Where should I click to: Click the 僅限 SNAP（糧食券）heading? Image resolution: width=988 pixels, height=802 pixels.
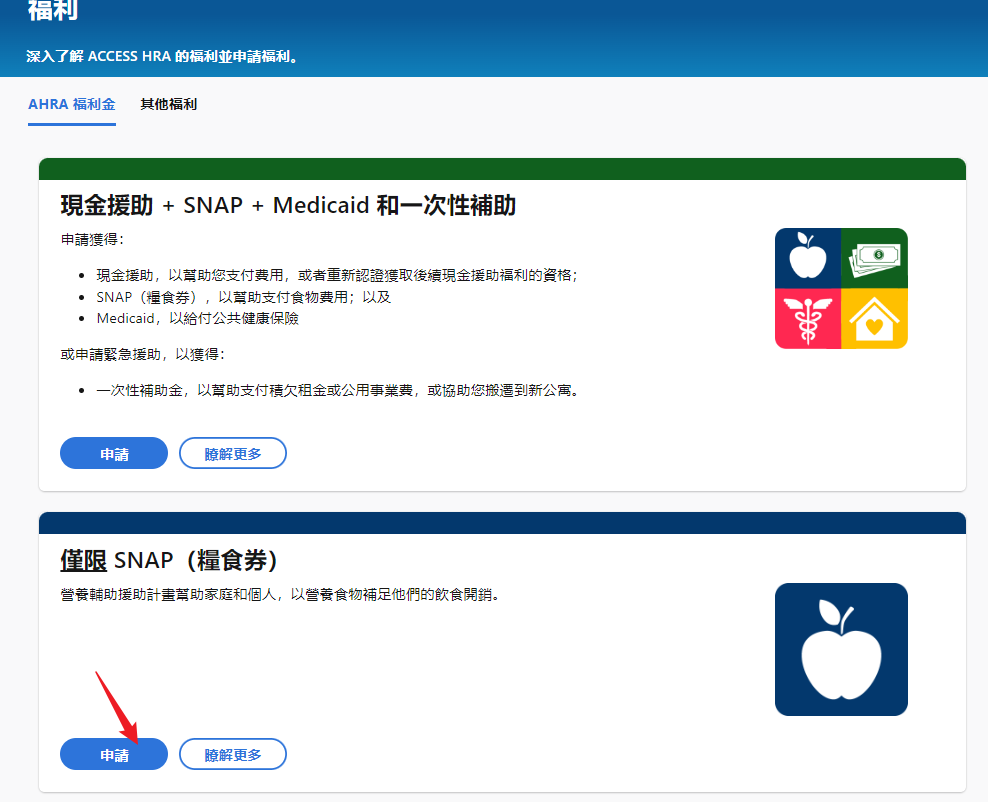pyautogui.click(x=169, y=560)
